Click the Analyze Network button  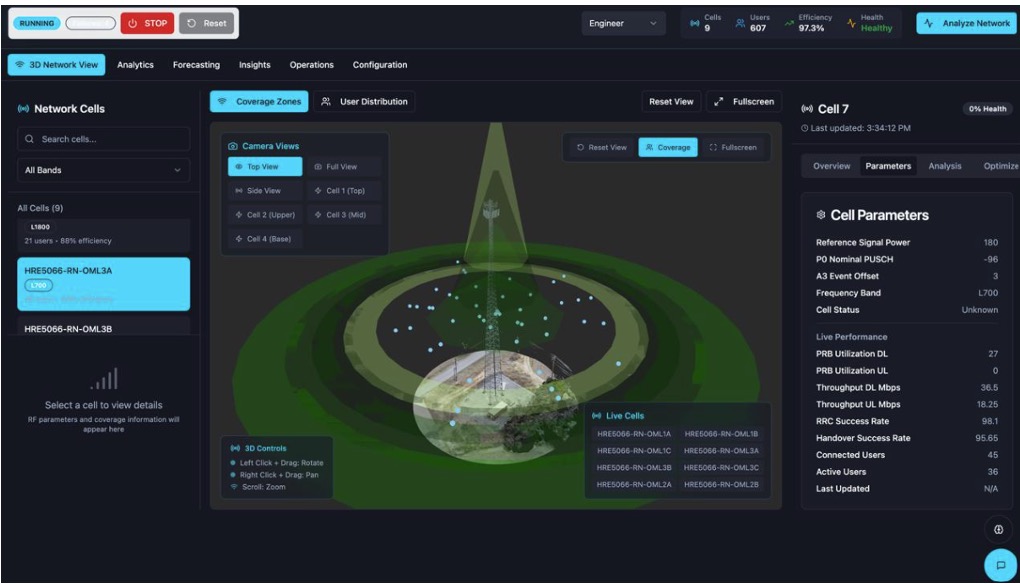coord(964,24)
